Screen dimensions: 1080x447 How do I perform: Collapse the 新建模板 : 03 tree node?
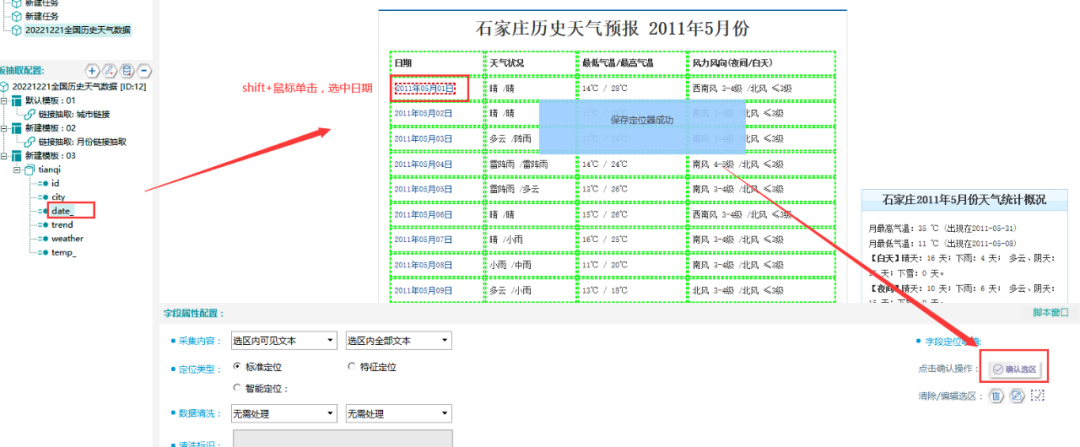click(x=5, y=156)
